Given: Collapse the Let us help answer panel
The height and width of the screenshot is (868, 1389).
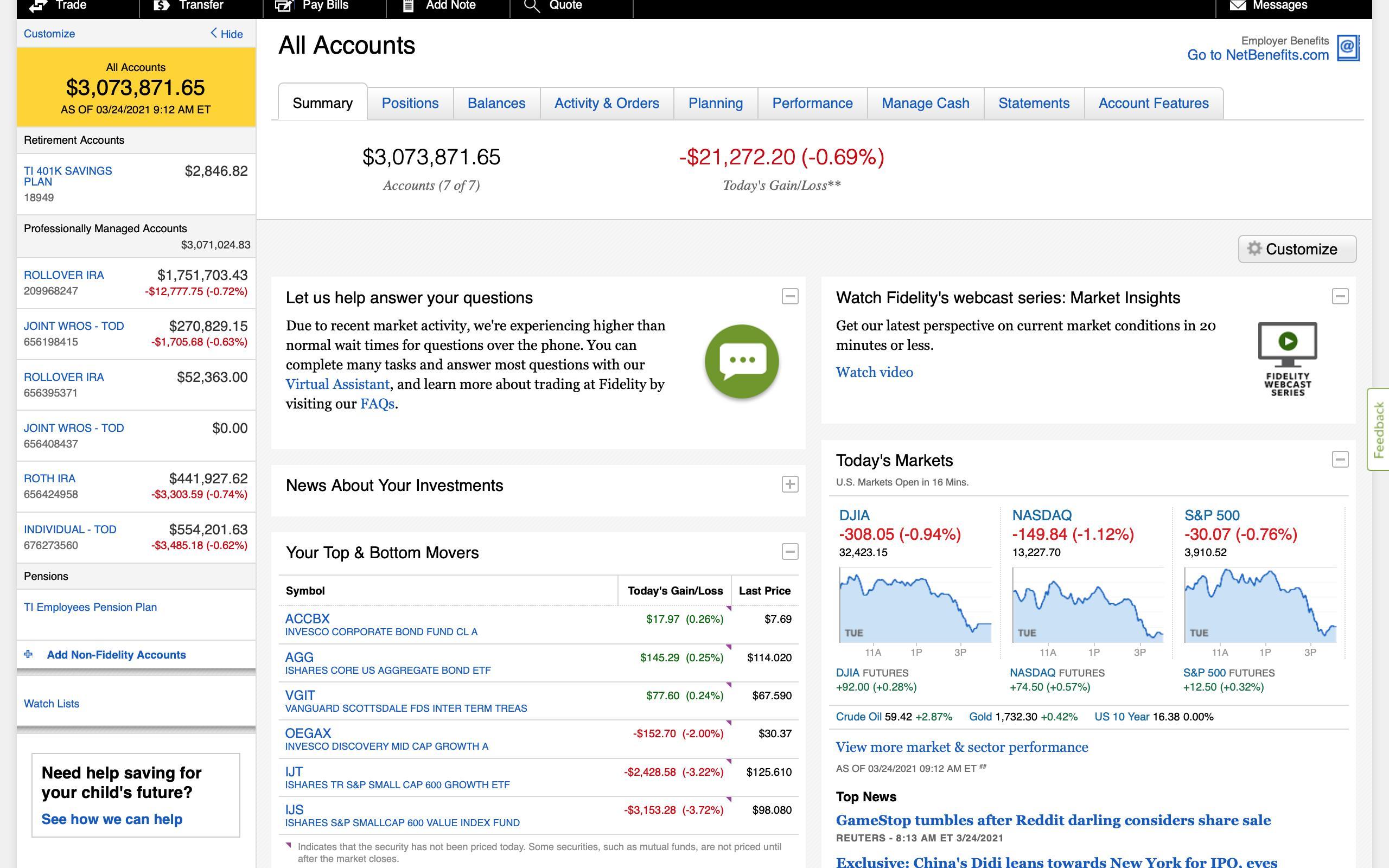Looking at the screenshot, I should [x=790, y=296].
